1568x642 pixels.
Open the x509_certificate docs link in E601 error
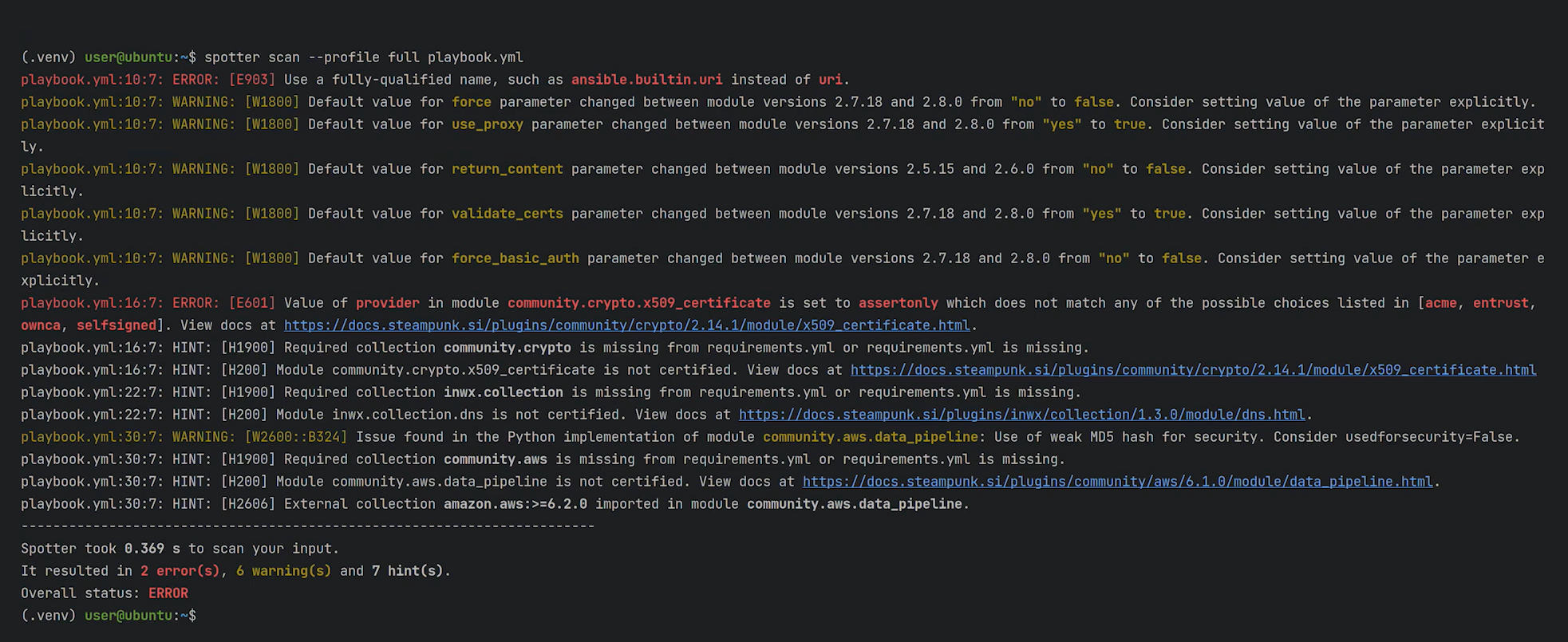coord(626,325)
